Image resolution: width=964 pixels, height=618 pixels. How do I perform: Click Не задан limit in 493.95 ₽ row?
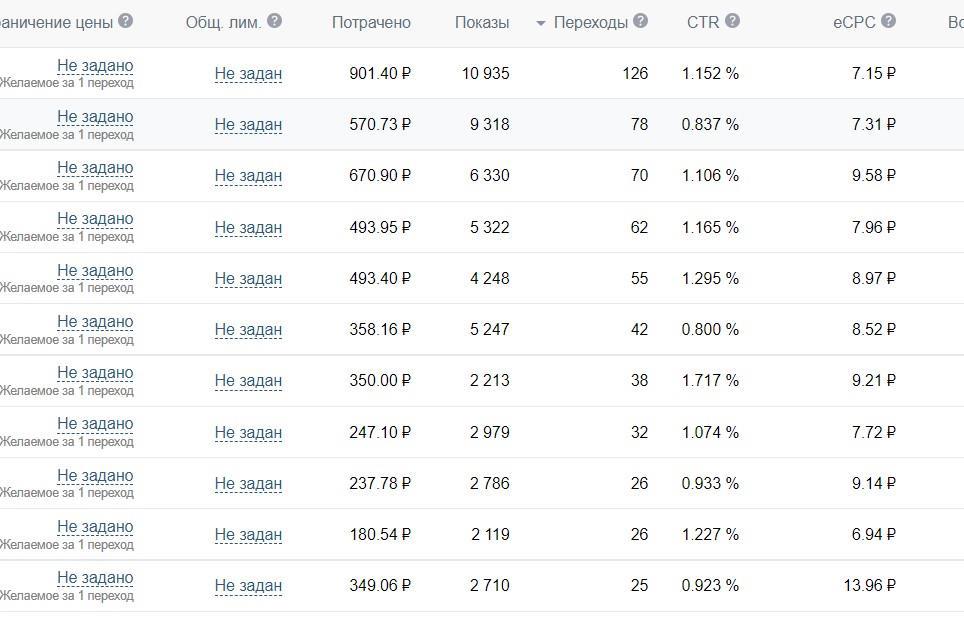[x=248, y=228]
